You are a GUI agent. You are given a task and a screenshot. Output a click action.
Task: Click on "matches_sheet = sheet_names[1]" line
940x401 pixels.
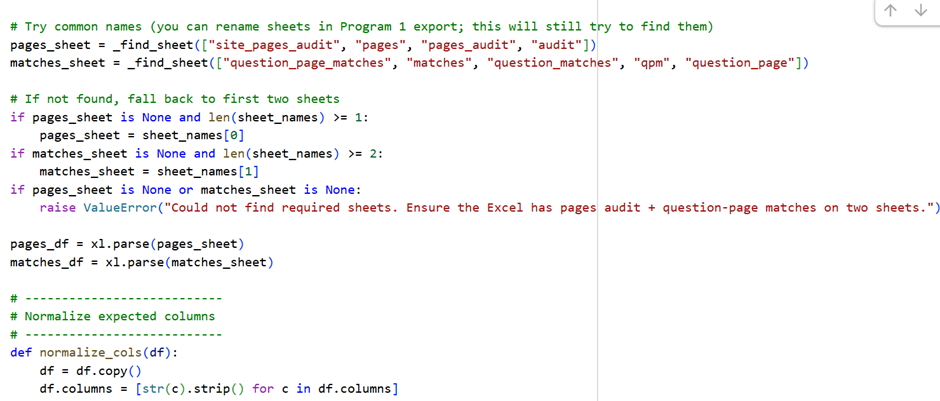click(149, 171)
